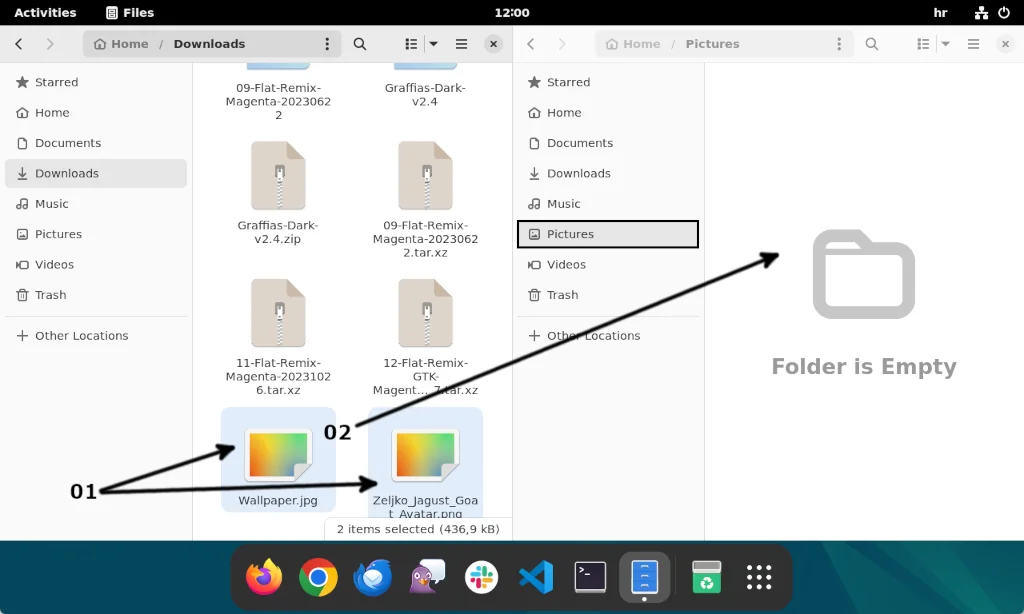Image resolution: width=1024 pixels, height=614 pixels.
Task: Search files in the Downloads window
Action: pos(360,44)
